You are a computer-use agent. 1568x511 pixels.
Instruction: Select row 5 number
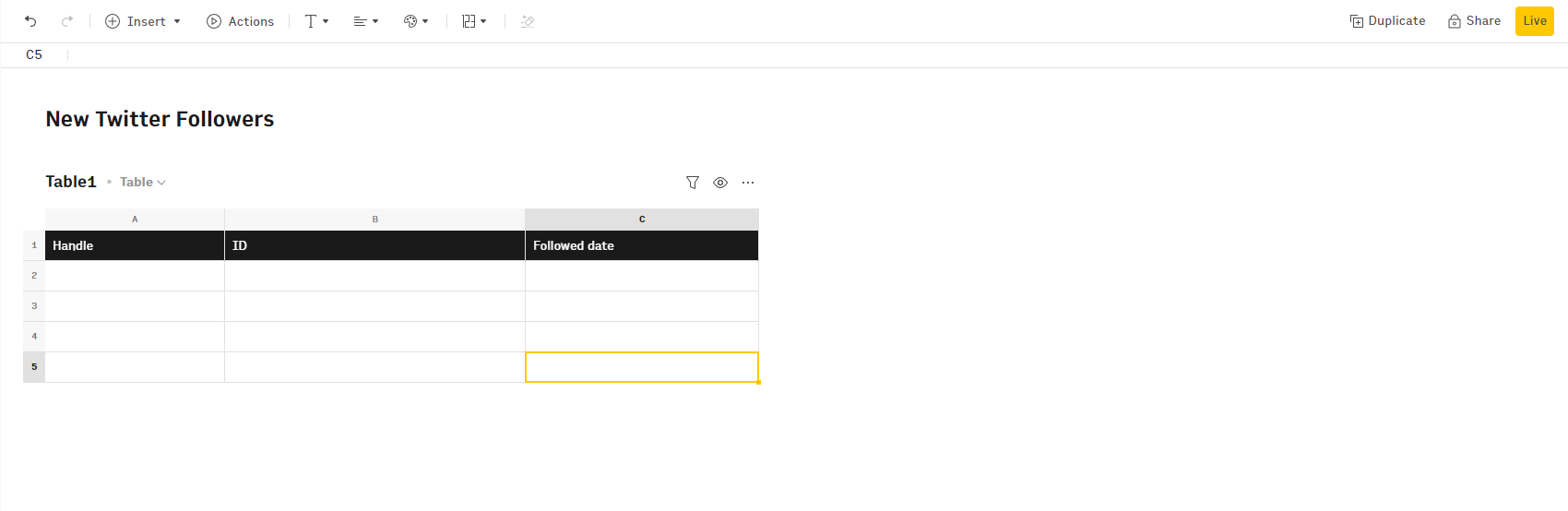click(34, 367)
